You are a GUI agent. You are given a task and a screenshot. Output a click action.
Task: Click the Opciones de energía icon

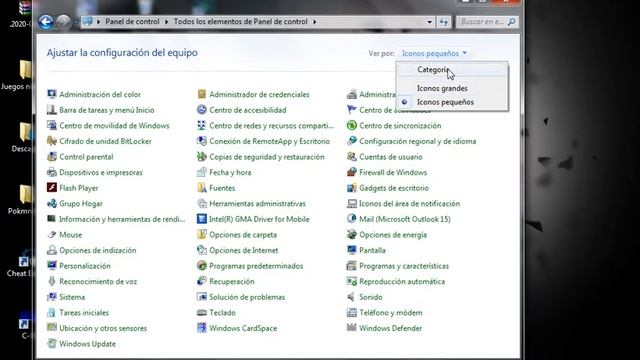351,235
